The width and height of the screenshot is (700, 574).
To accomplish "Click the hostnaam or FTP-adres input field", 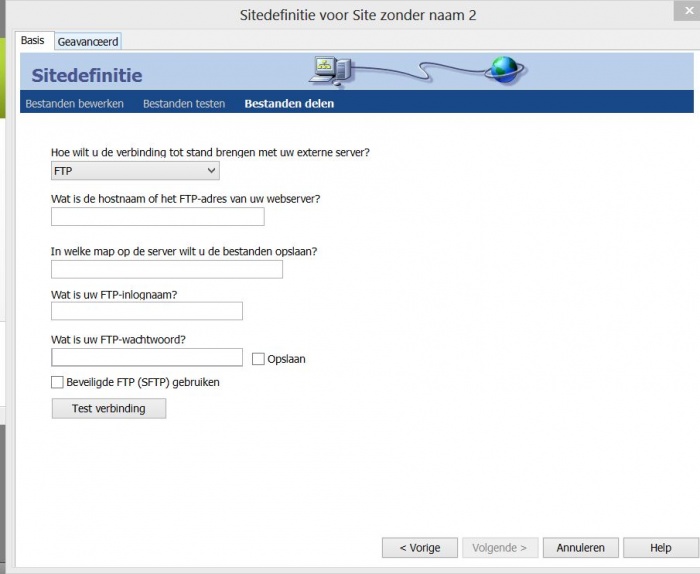I will [158, 217].
